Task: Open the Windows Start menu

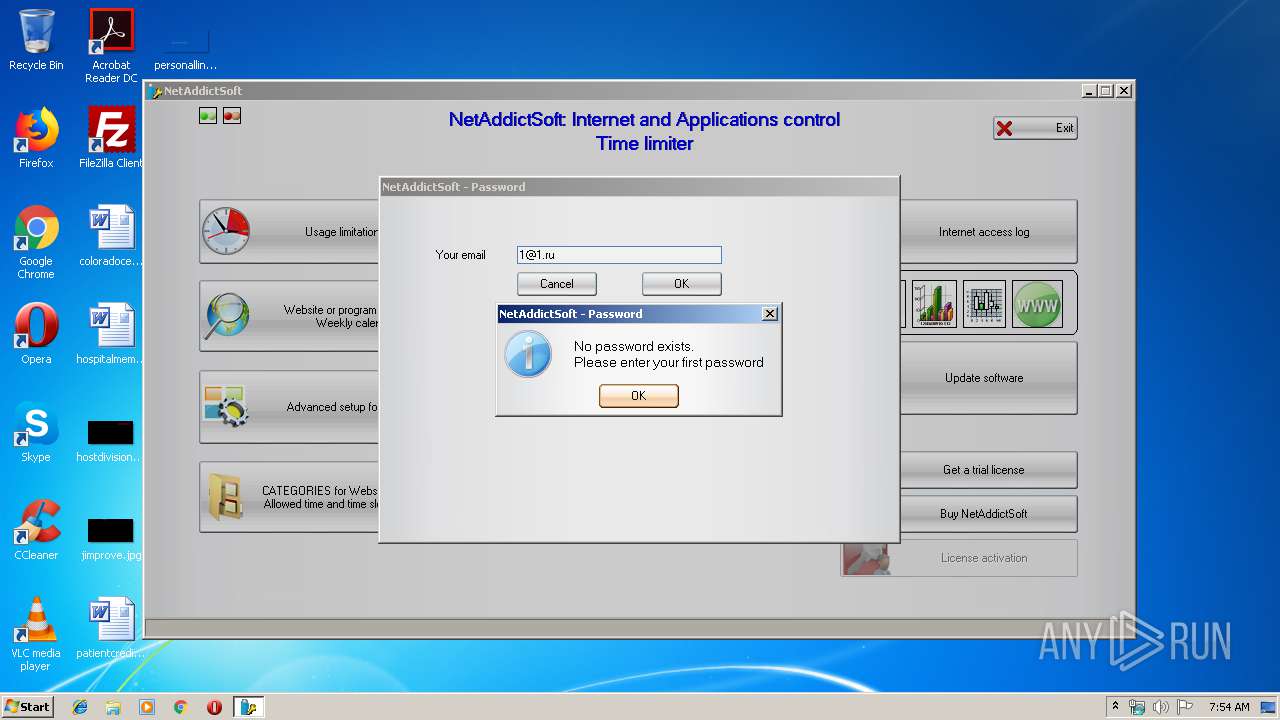Action: click(x=28, y=706)
